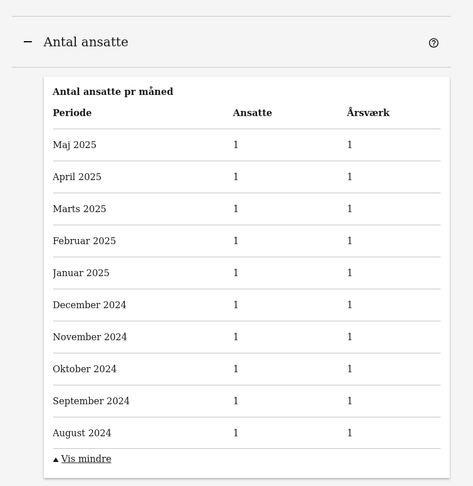The width and height of the screenshot is (473, 486).
Task: Click the Årsværk value for Oktober 2024
Action: point(349,369)
